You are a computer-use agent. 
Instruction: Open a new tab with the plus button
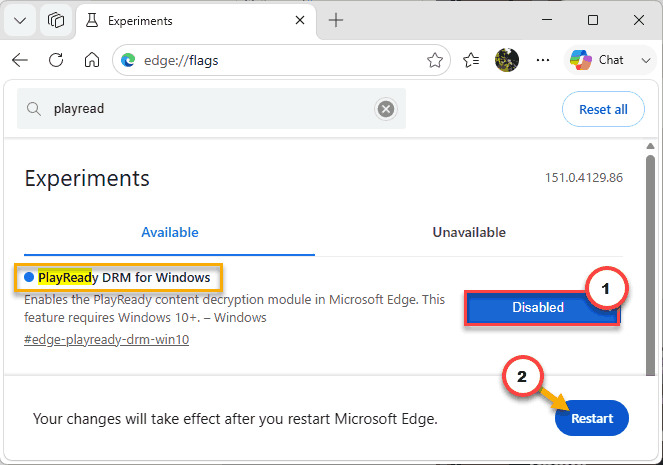[x=336, y=20]
